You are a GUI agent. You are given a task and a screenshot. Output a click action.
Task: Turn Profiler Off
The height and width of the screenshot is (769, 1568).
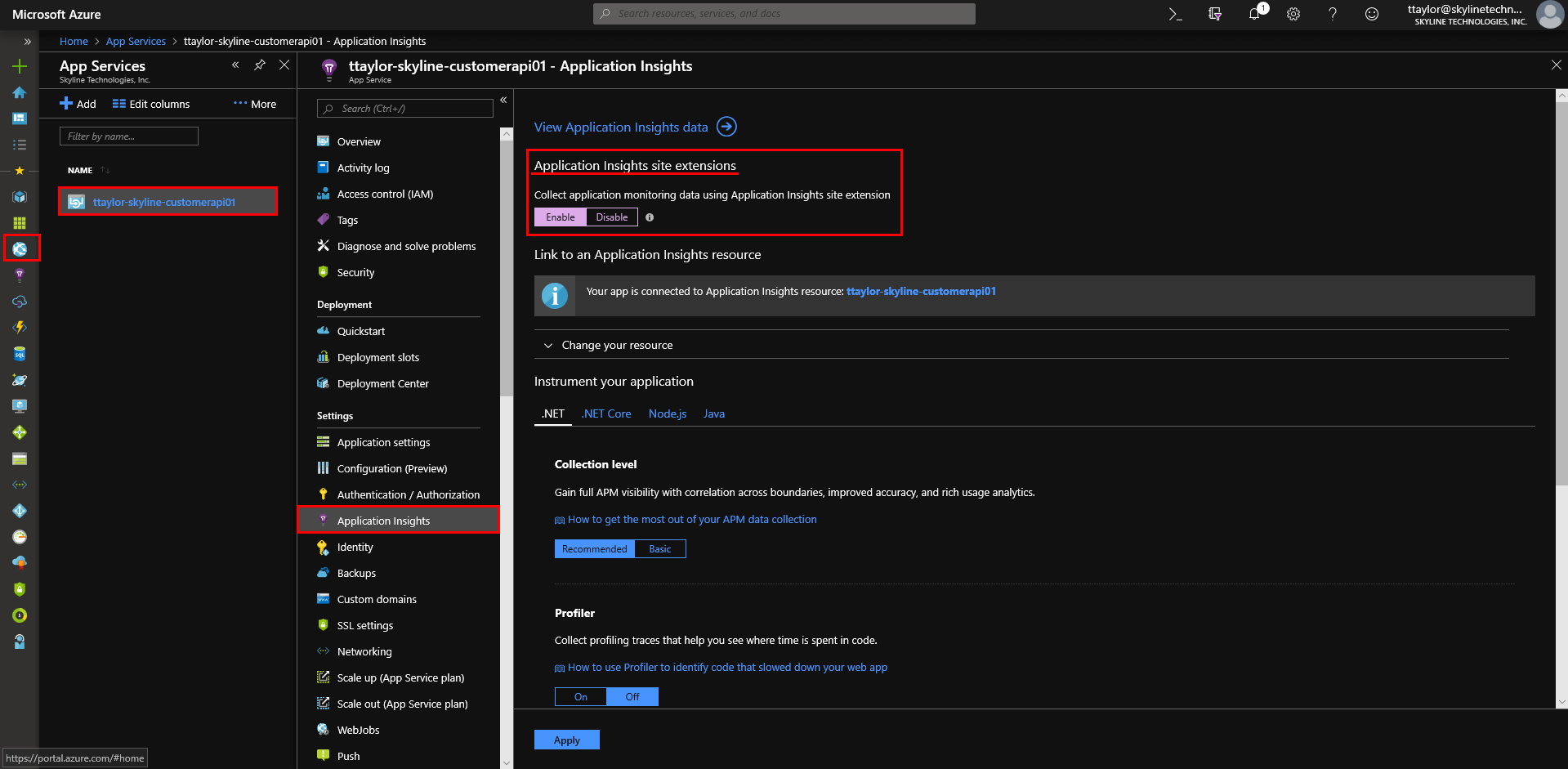coord(632,697)
